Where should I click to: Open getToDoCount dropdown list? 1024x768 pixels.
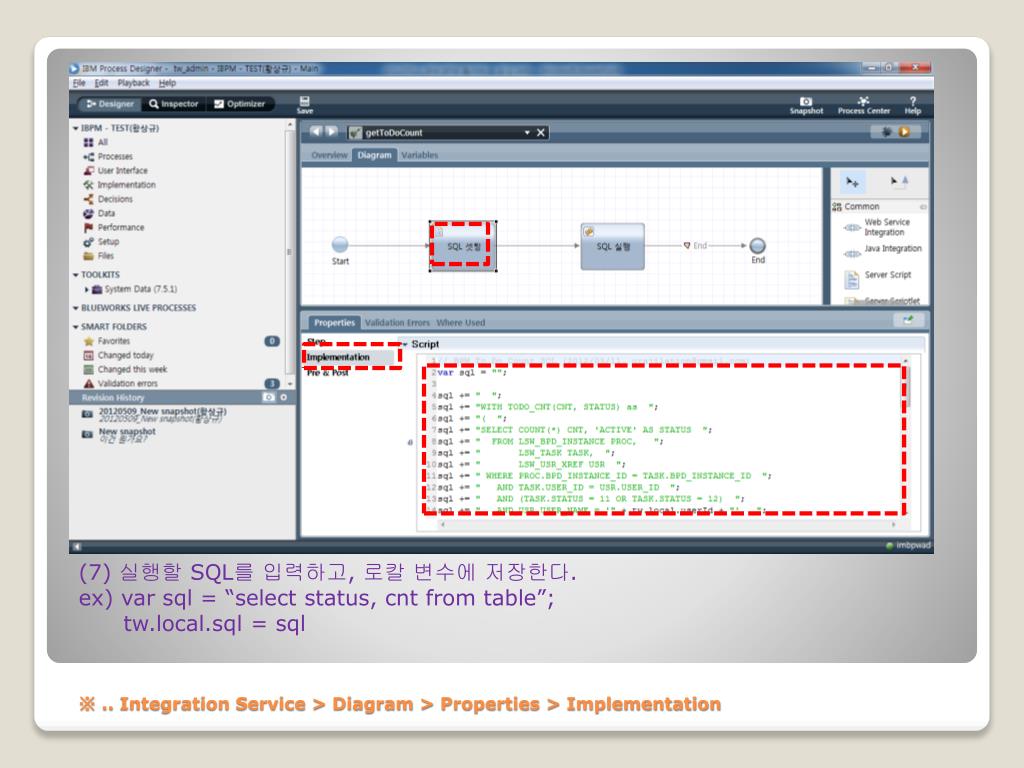point(526,133)
